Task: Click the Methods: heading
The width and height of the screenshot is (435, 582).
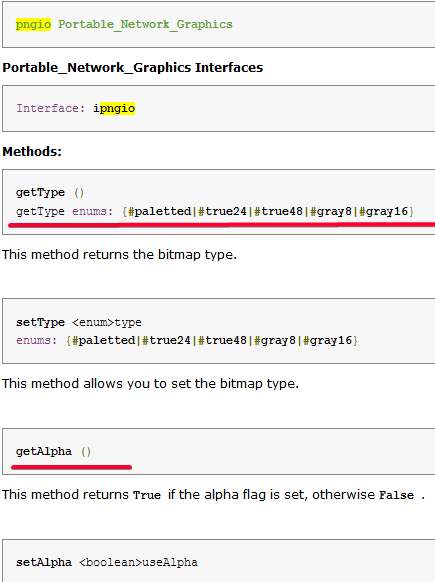Action: click(32, 151)
